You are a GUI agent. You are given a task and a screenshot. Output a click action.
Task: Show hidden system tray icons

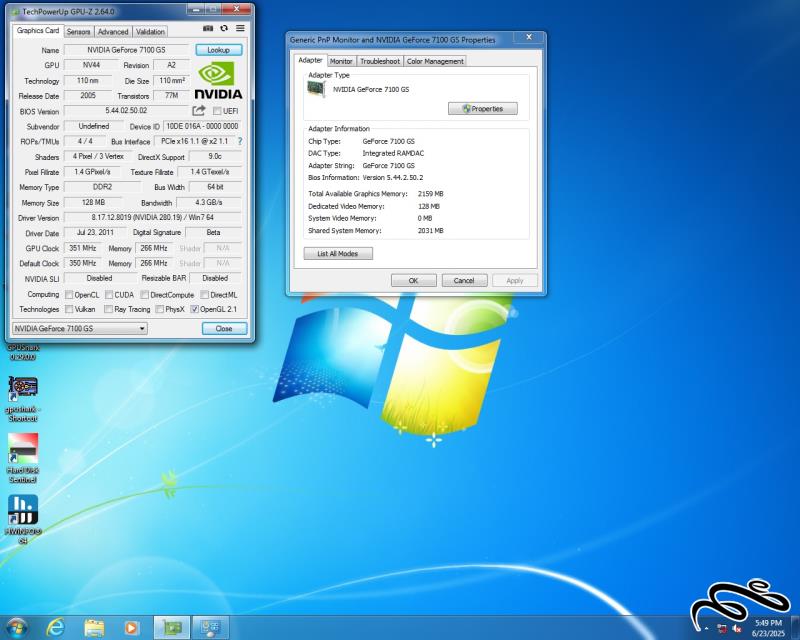point(706,629)
